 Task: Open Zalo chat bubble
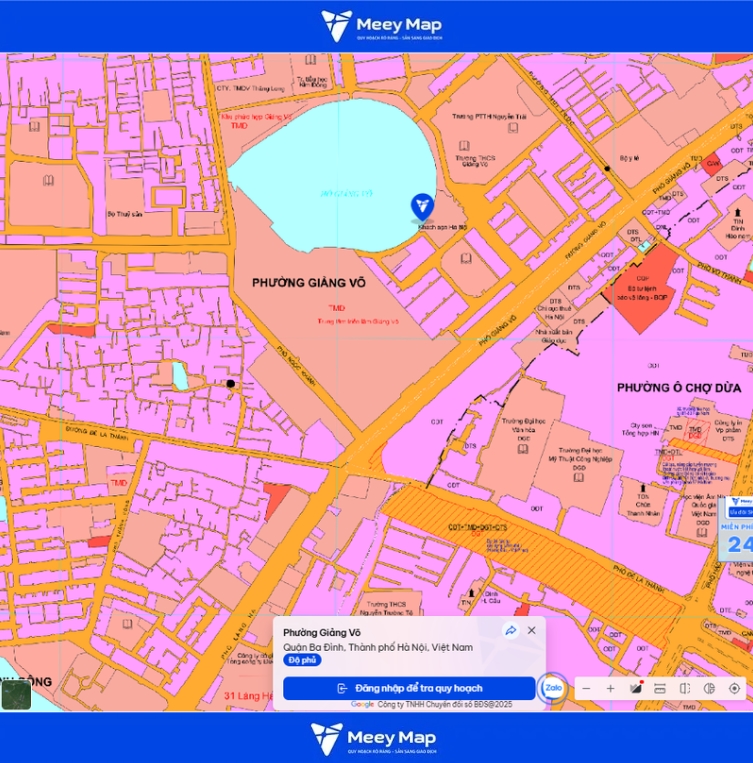point(553,688)
